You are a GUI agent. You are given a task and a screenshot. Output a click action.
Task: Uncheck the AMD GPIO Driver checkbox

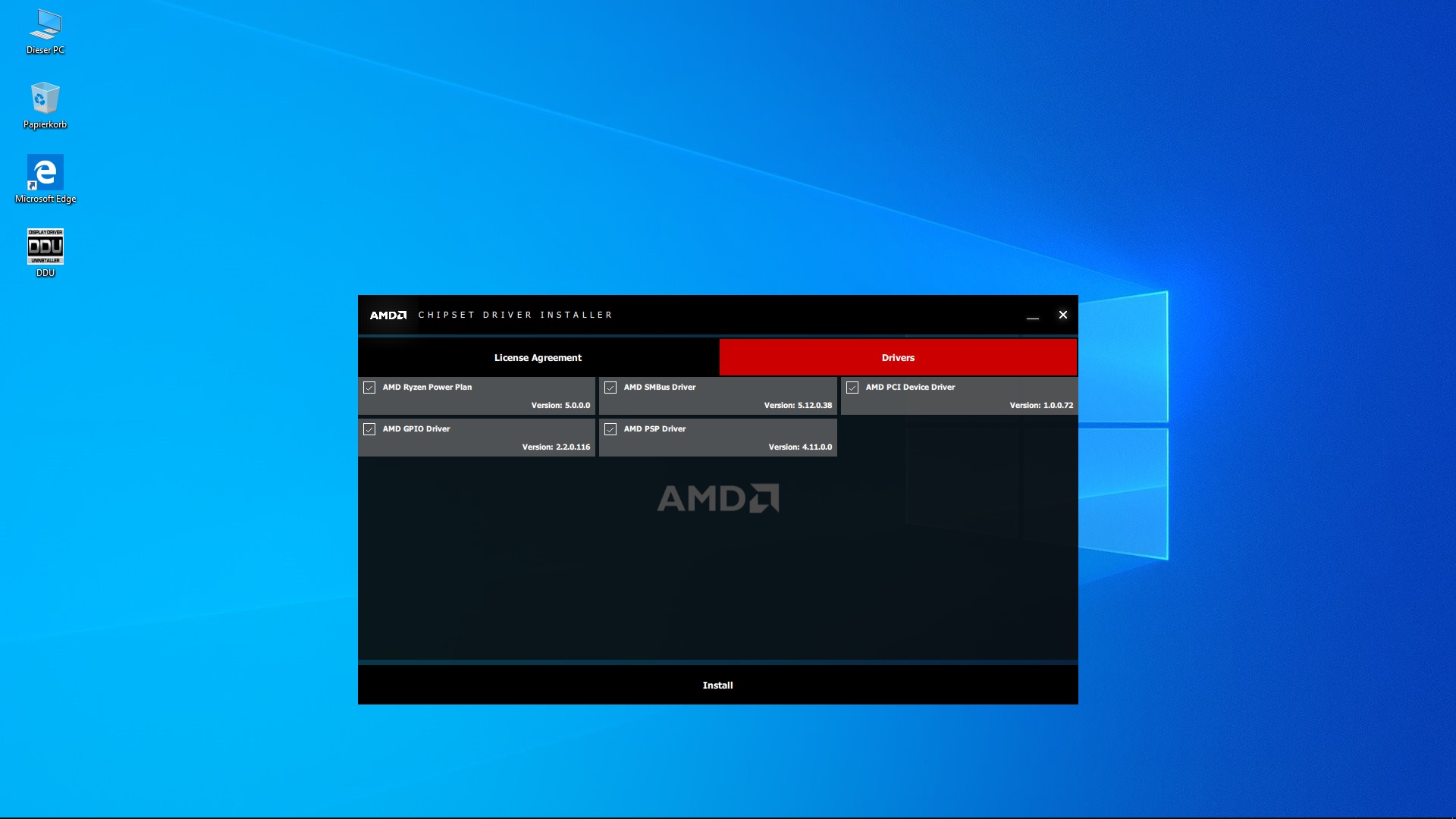click(369, 429)
